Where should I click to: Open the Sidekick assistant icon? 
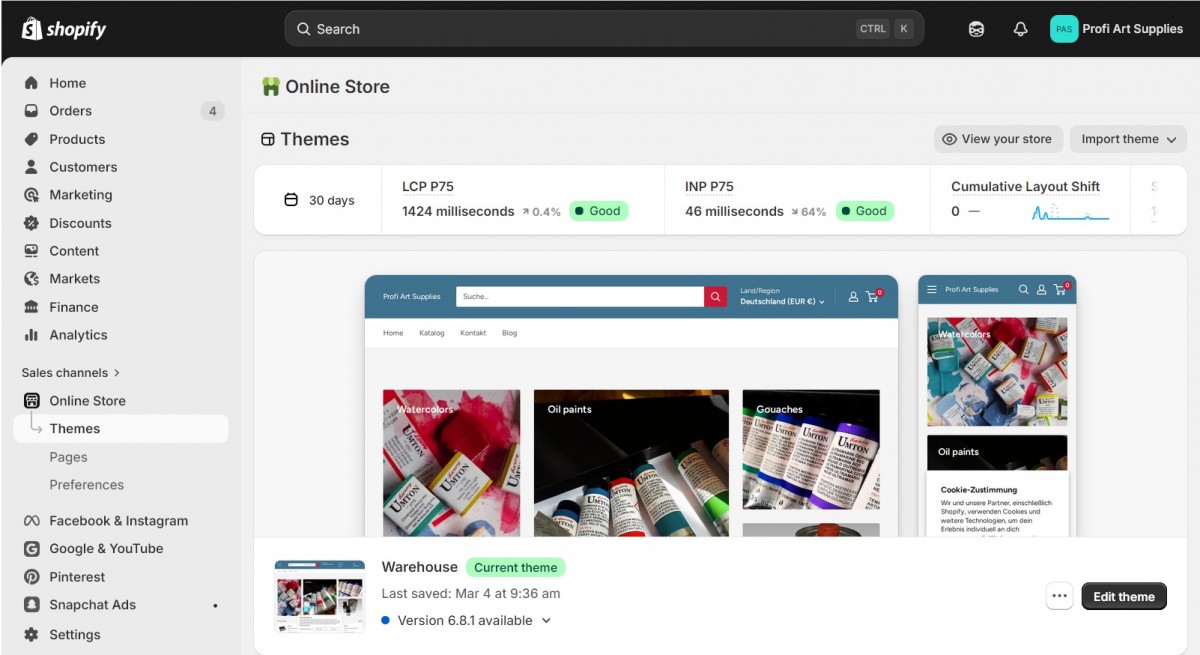976,29
